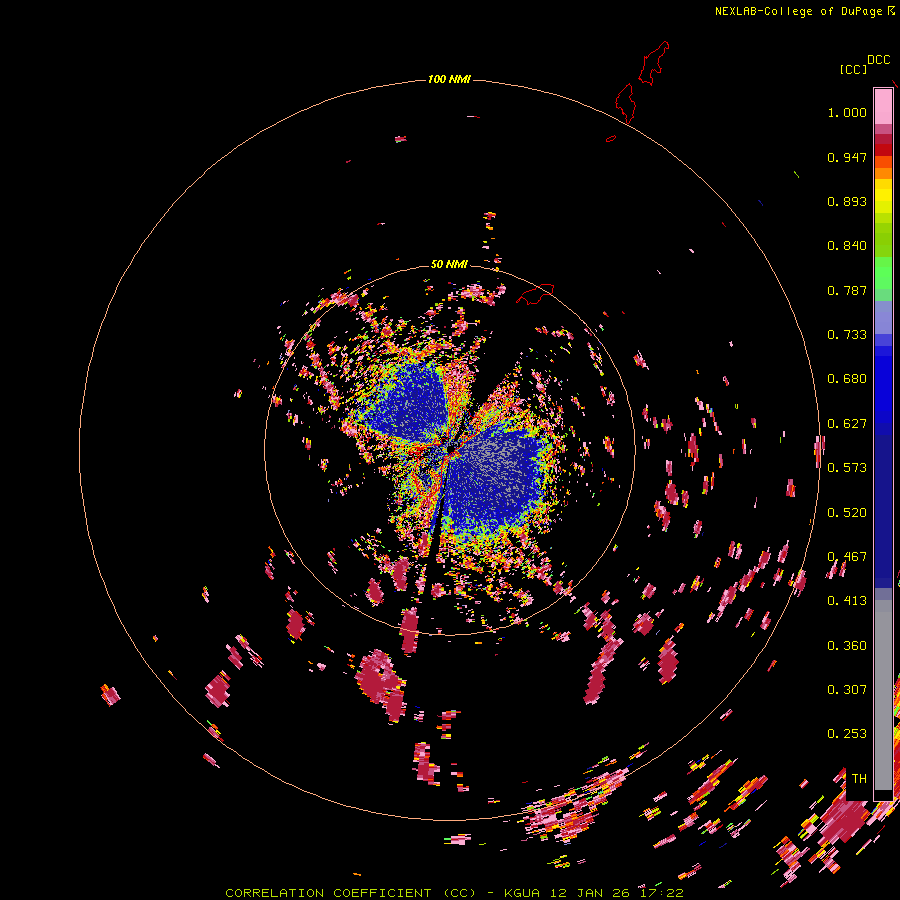Click the 0.360 colorbar value
Screen dimensions: 900x900
[847, 646]
